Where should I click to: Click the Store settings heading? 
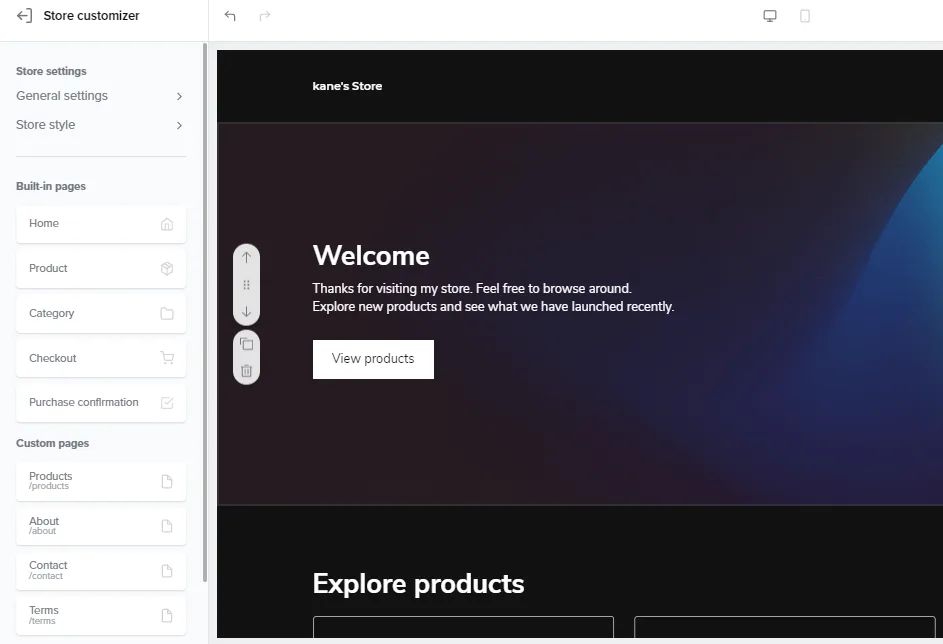click(51, 71)
